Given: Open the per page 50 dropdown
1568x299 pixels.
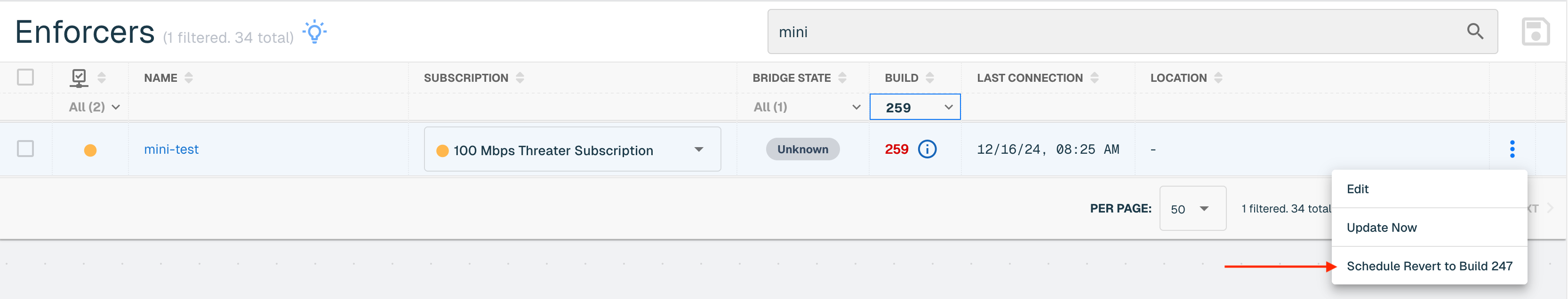Looking at the screenshot, I should (x=1192, y=208).
